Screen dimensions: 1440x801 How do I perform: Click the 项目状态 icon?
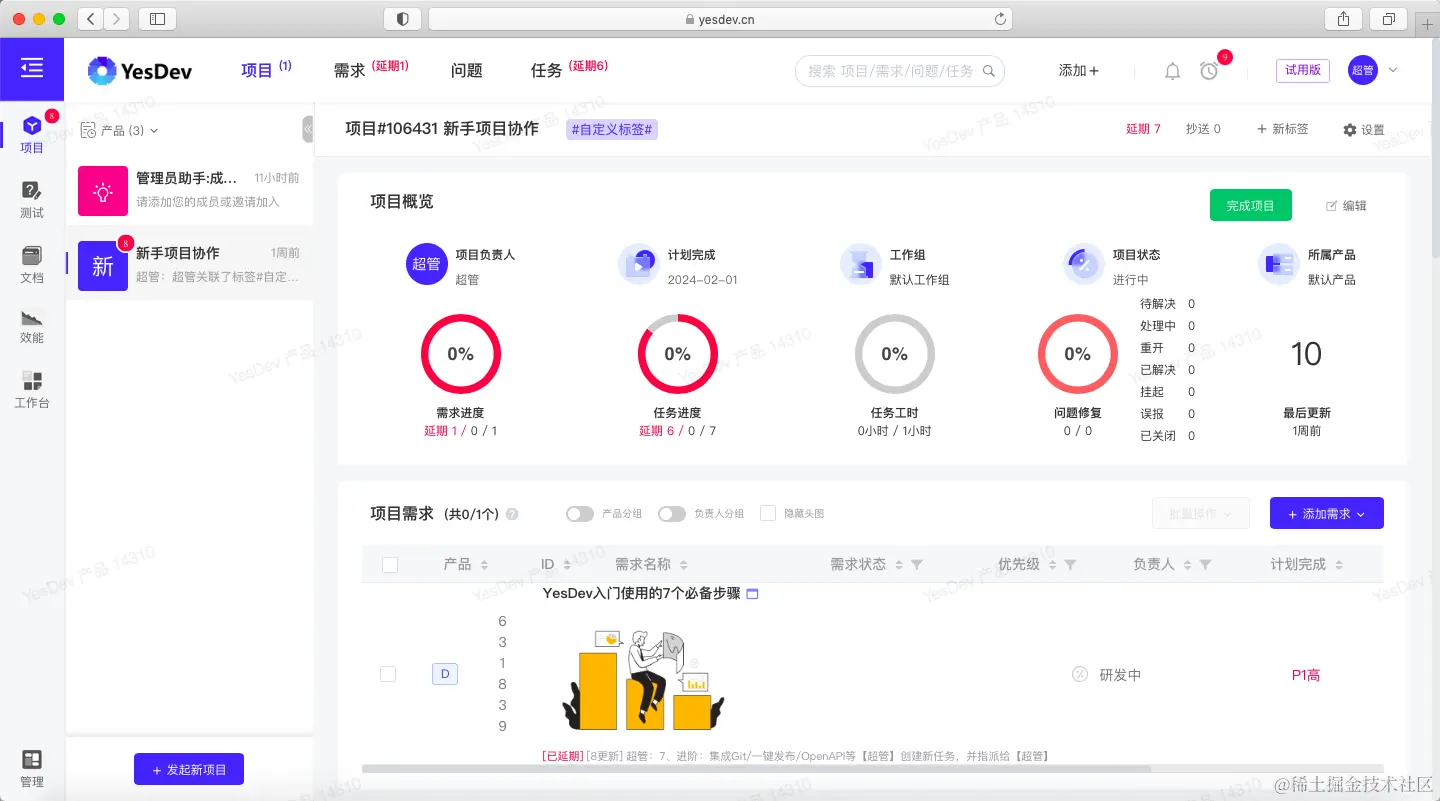point(1083,264)
